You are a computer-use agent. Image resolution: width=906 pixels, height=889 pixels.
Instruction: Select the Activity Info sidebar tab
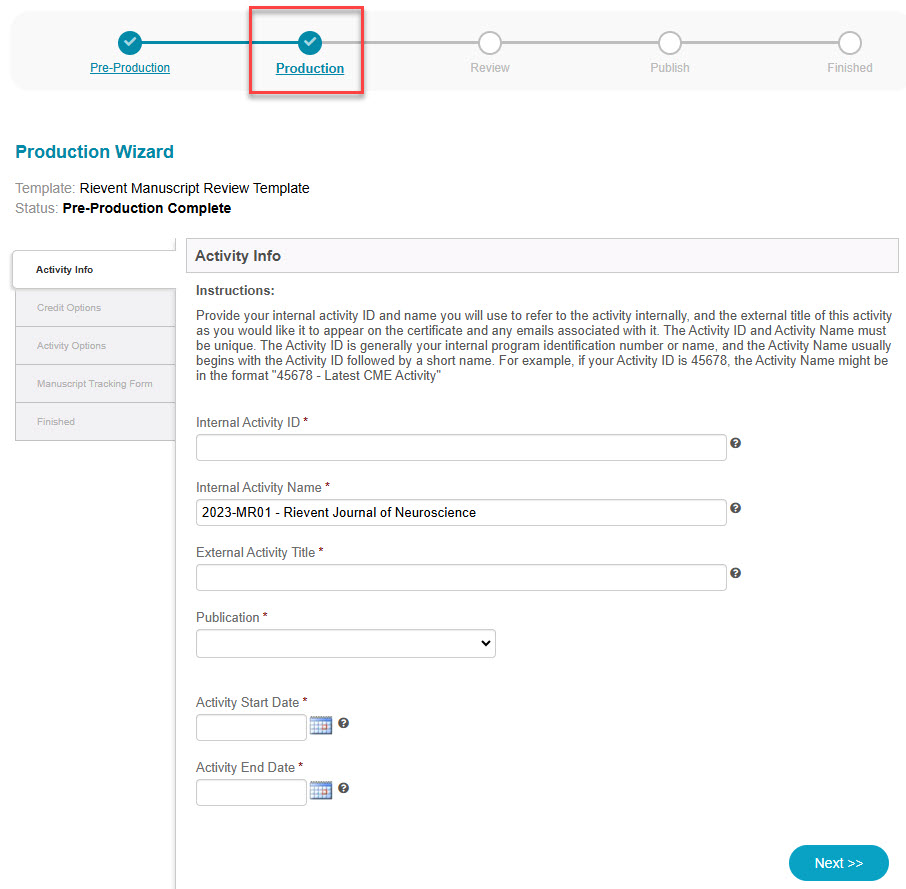point(94,270)
